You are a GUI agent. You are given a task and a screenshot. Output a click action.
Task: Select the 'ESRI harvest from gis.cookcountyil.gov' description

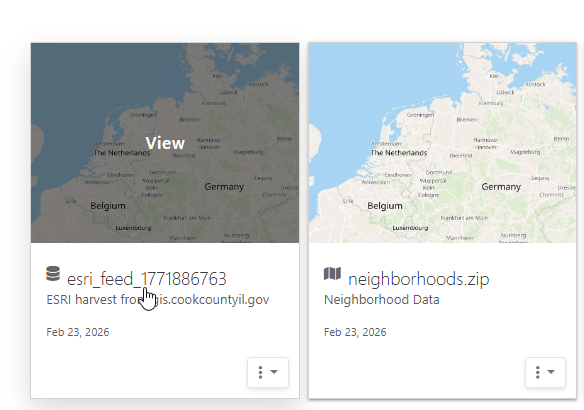[158, 299]
